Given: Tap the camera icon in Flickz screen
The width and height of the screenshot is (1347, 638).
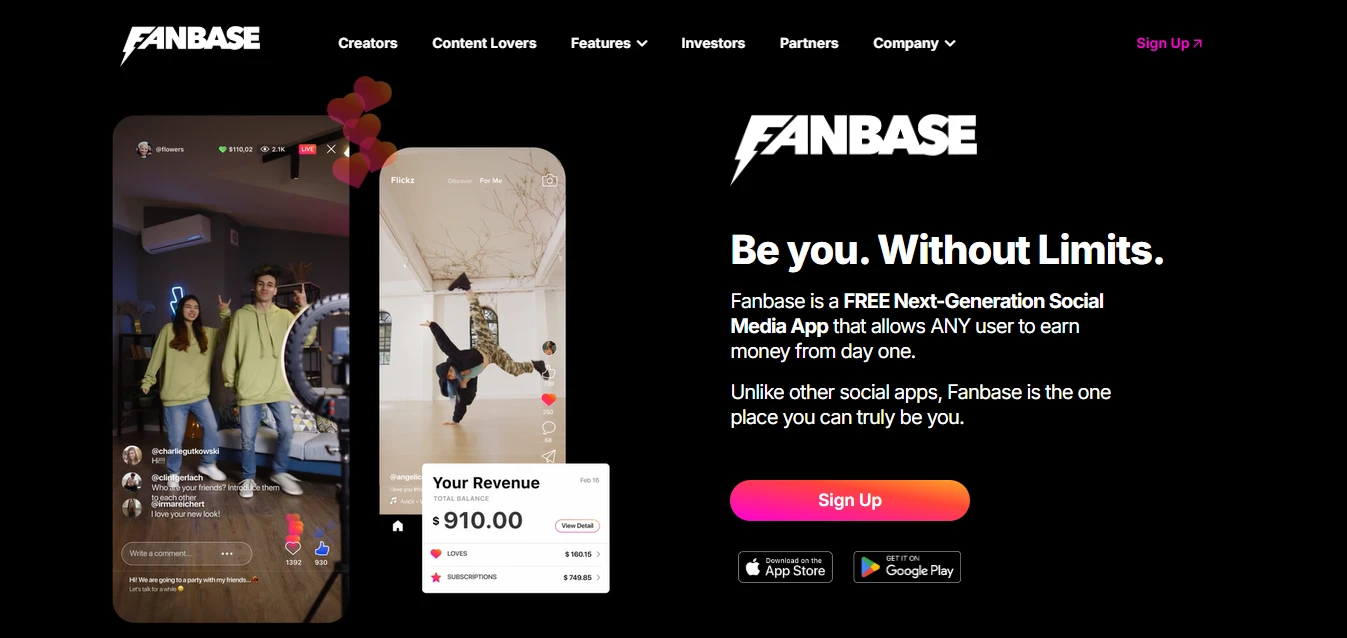Looking at the screenshot, I should coord(549,180).
